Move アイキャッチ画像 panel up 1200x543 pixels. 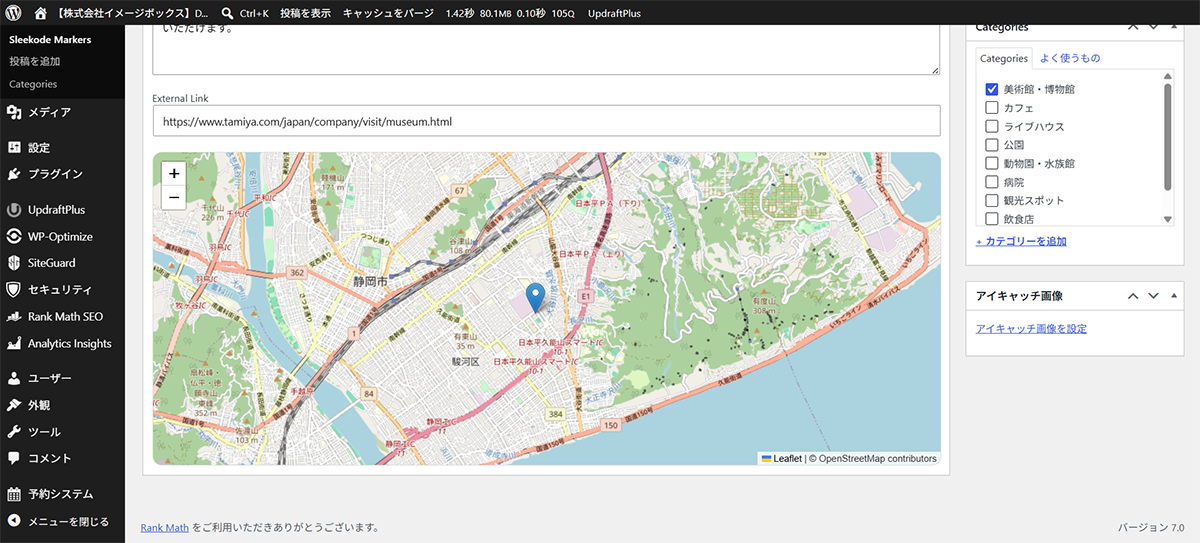pyautogui.click(x=1133, y=296)
